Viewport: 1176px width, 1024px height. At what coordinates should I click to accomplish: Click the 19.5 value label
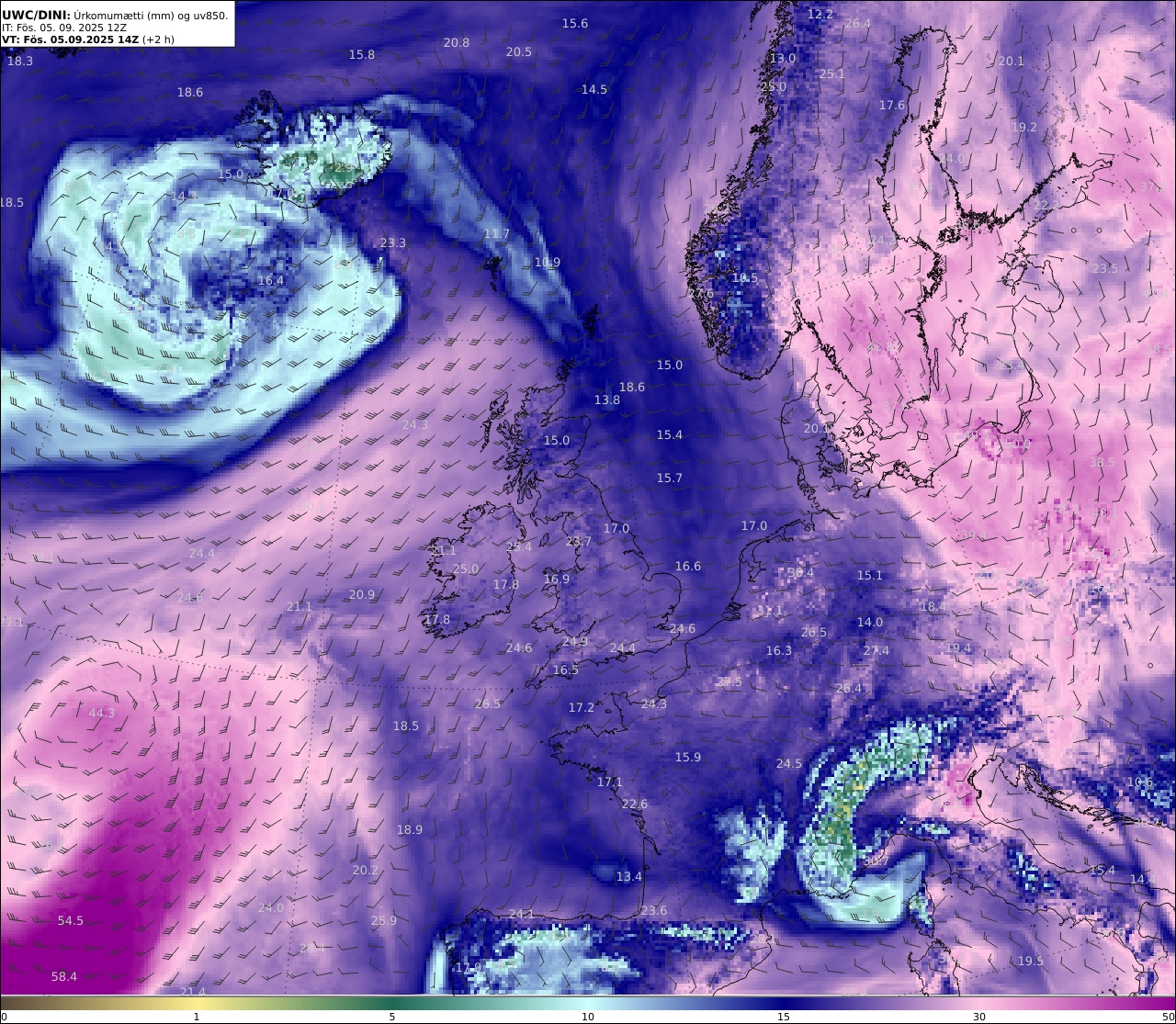[1031, 961]
